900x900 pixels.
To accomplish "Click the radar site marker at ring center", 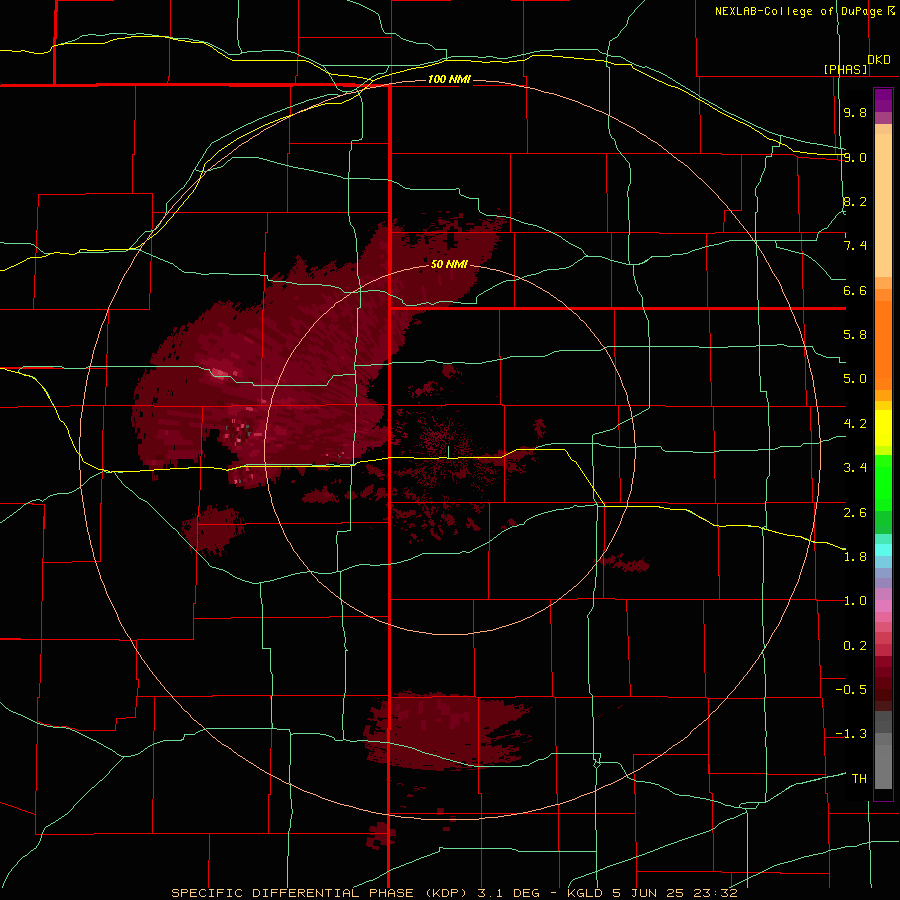I will click(449, 451).
